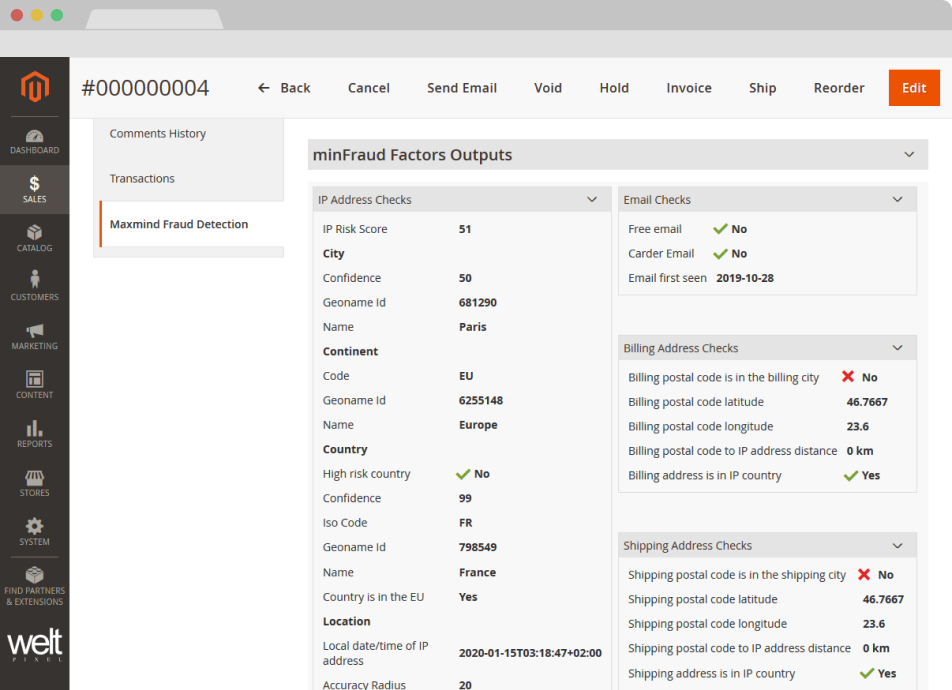The image size is (952, 690).
Task: Open the Transactions tab
Action: 142,179
